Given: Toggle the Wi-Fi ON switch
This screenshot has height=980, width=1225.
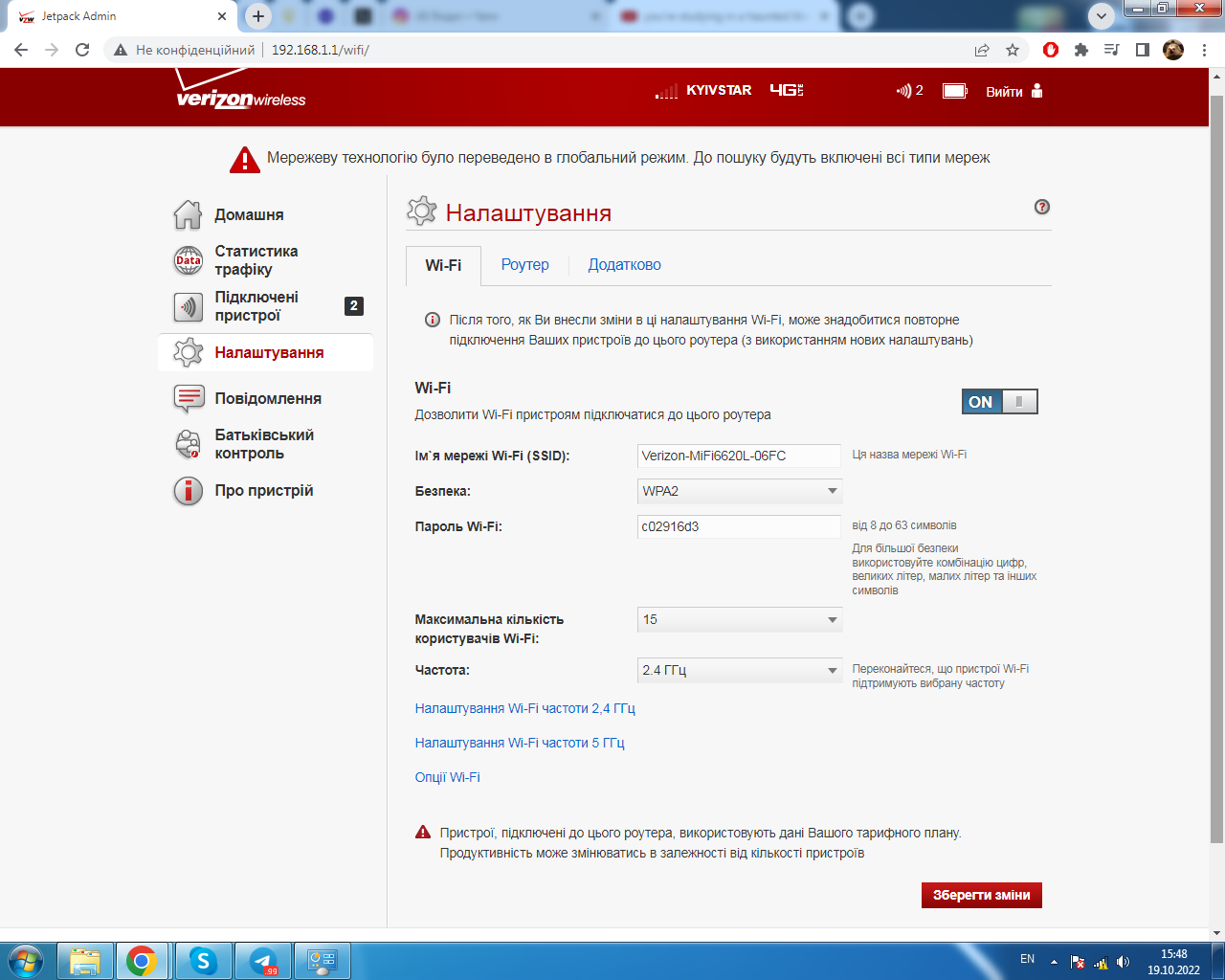Looking at the screenshot, I should 999,402.
